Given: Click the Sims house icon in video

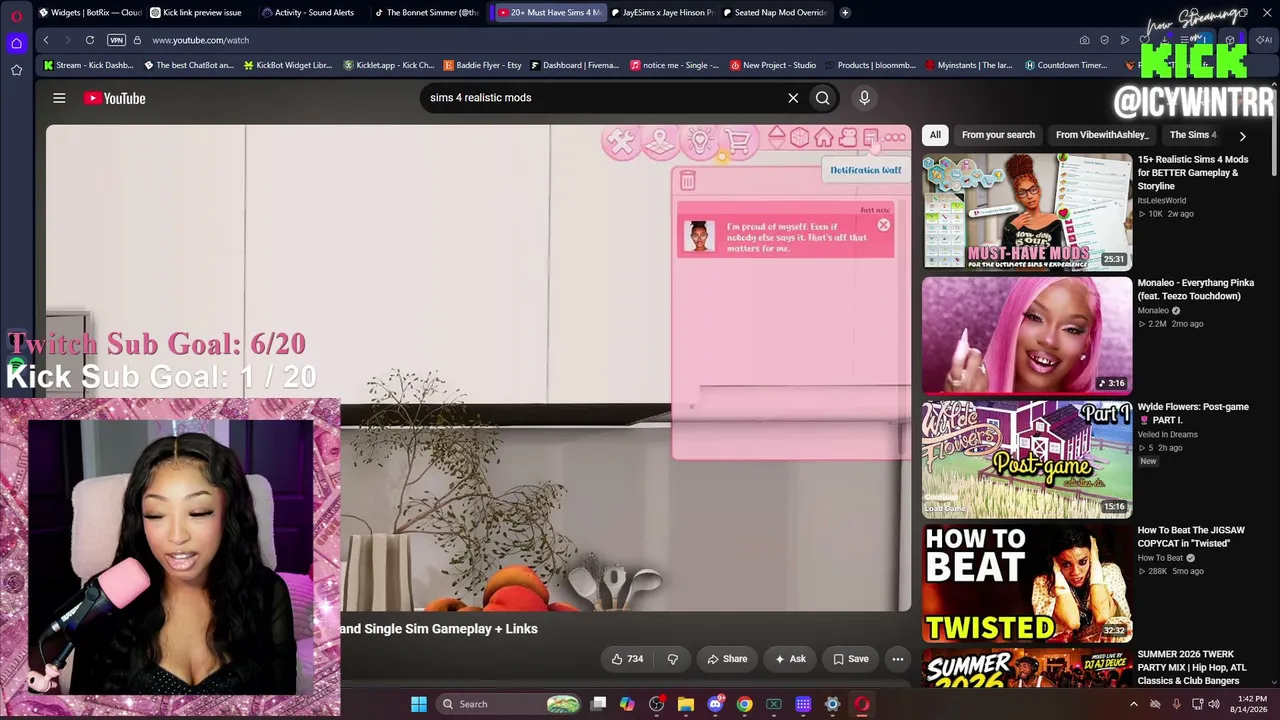Looking at the screenshot, I should click(x=823, y=138).
